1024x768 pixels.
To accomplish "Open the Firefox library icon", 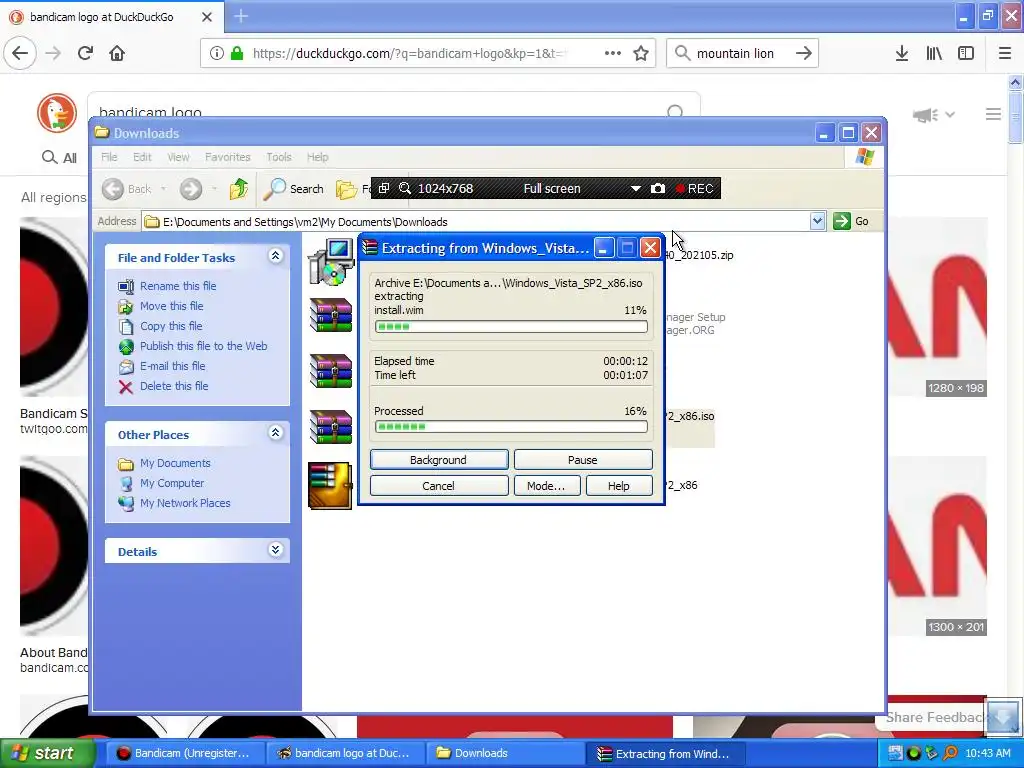I will coord(934,53).
